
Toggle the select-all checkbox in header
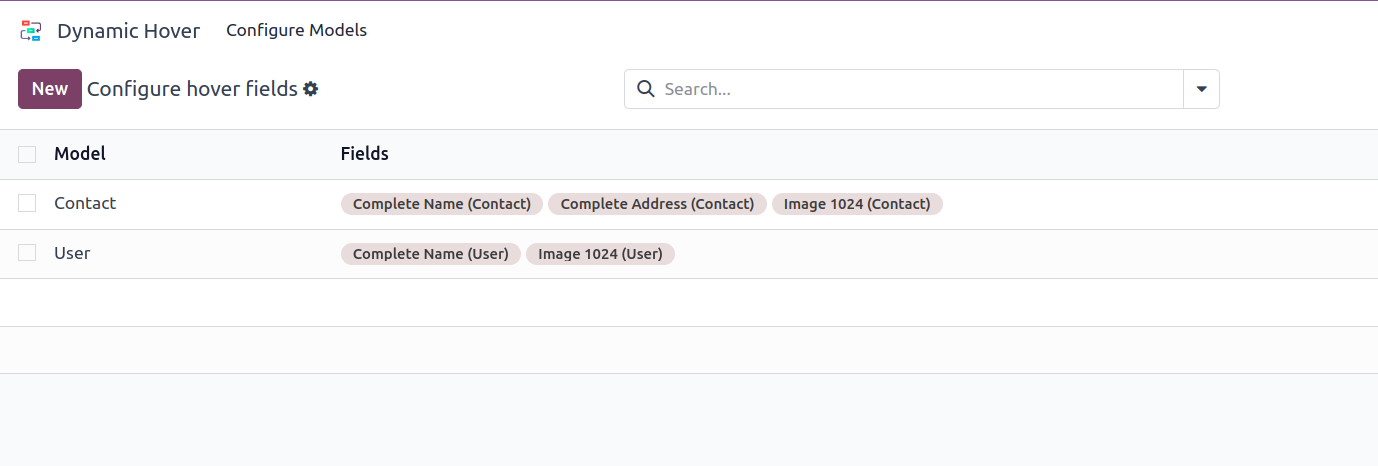point(27,154)
